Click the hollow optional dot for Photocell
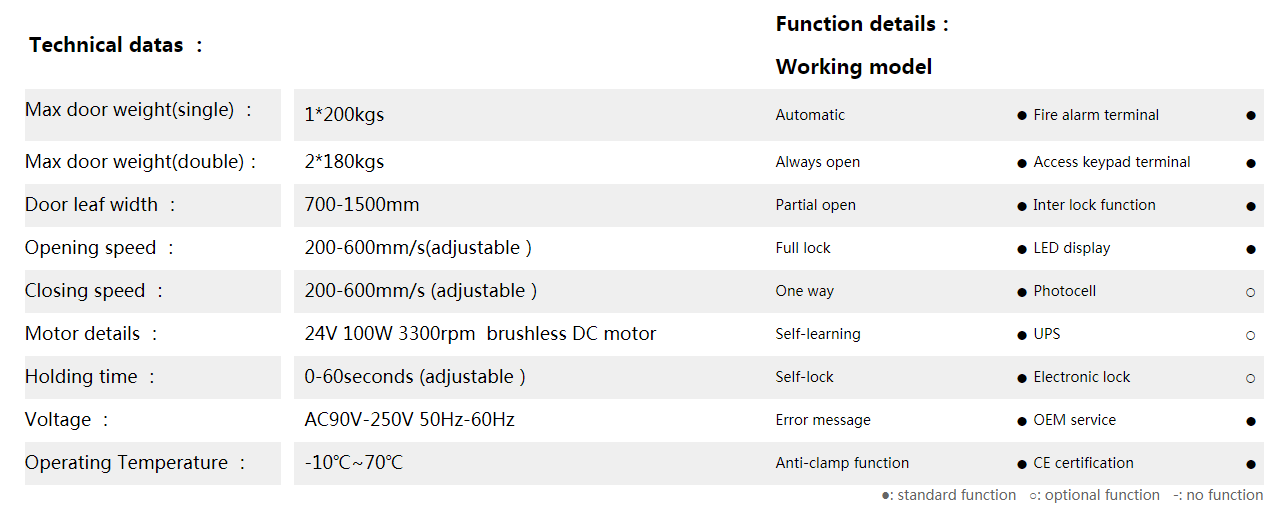This screenshot has height=518, width=1284. pyautogui.click(x=1250, y=292)
